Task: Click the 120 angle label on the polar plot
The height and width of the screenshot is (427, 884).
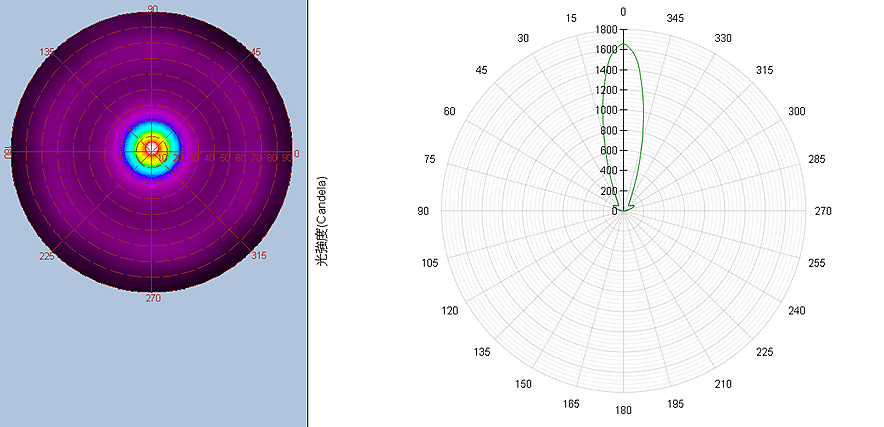Action: click(x=450, y=311)
